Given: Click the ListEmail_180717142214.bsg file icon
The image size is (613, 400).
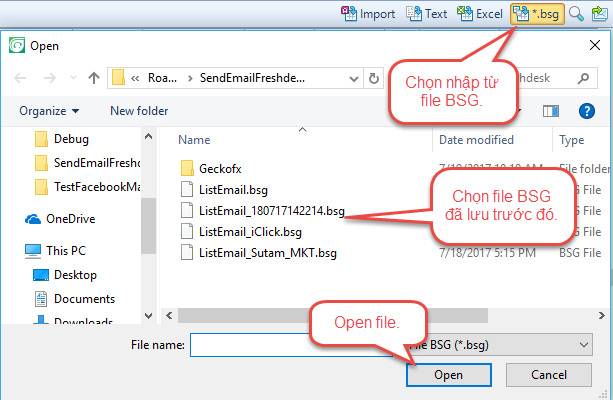Looking at the screenshot, I should (x=187, y=210).
